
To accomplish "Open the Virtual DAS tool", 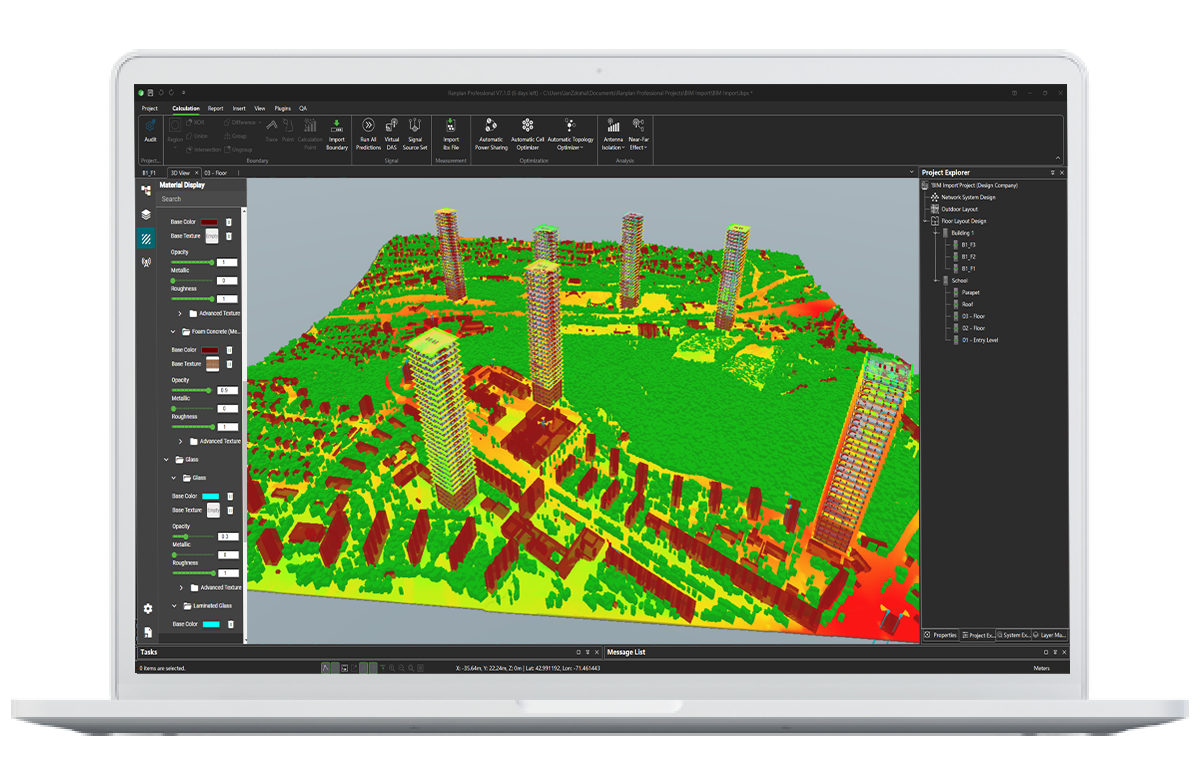I will (x=392, y=126).
